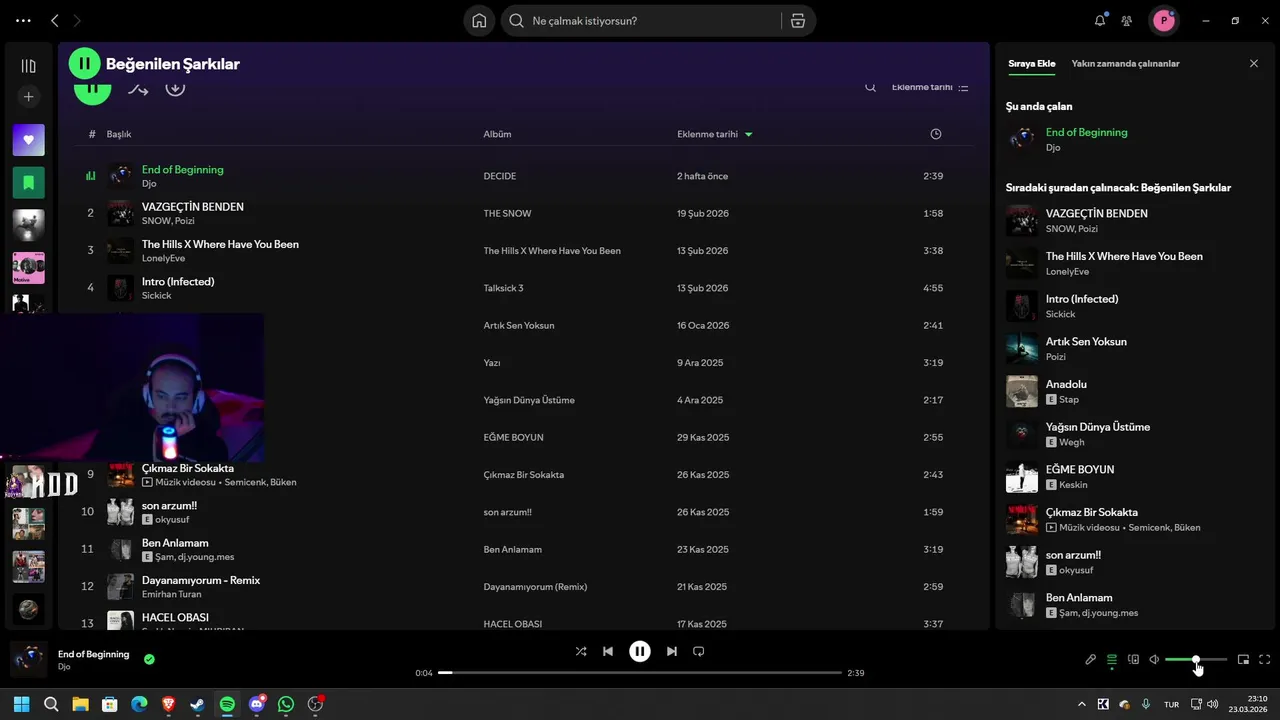Open Liked Songs heart tile in sidebar

pyautogui.click(x=28, y=140)
